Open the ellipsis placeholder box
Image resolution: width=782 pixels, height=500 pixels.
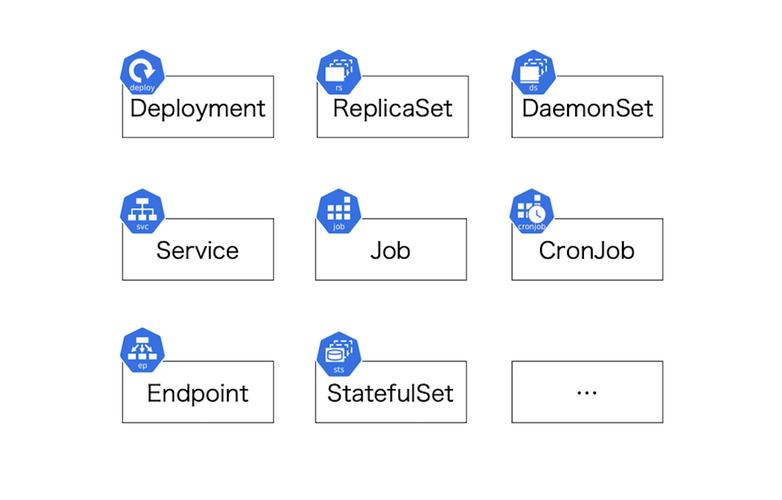(x=587, y=392)
